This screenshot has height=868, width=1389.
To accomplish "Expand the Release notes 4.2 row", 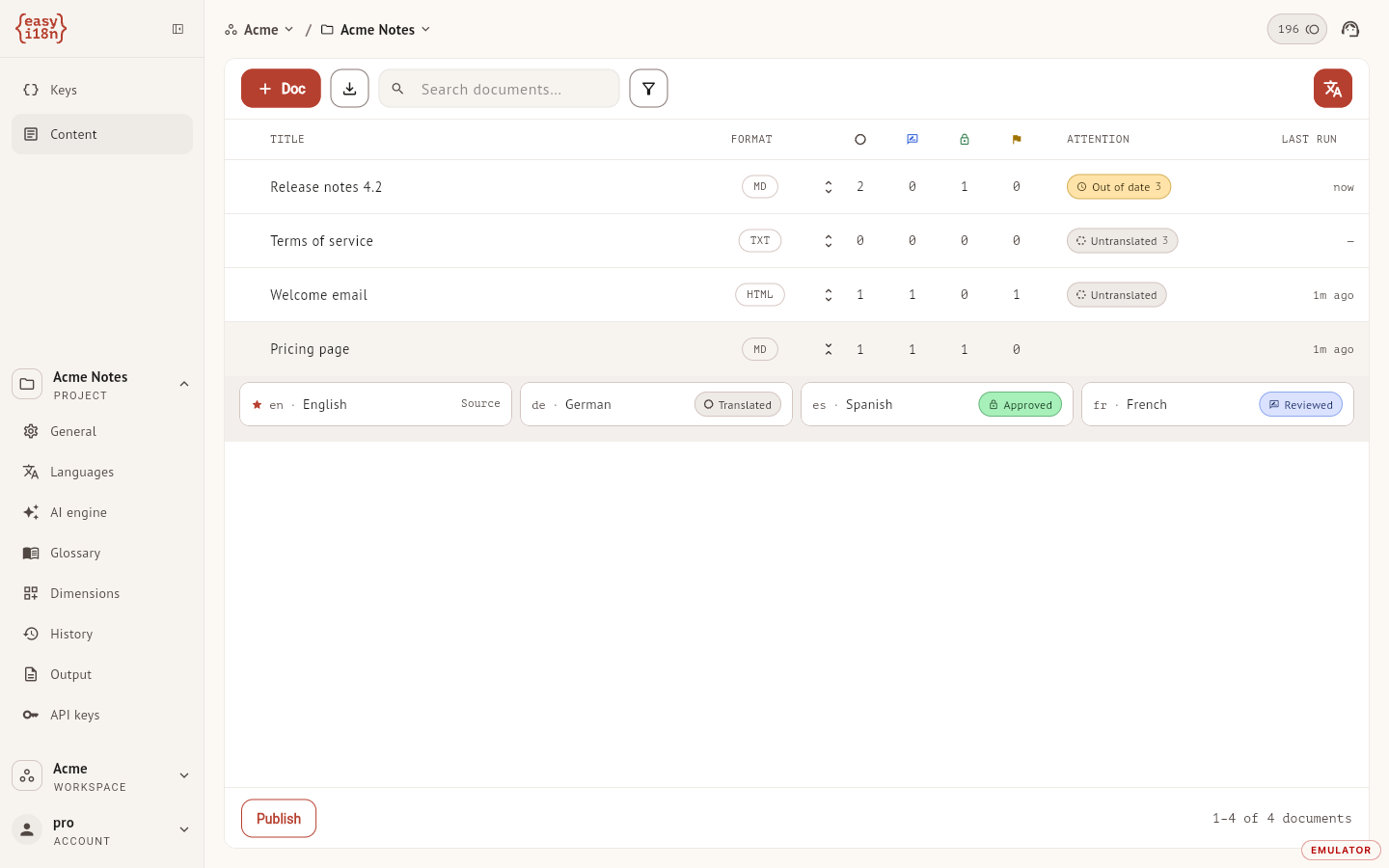I will tap(828, 187).
